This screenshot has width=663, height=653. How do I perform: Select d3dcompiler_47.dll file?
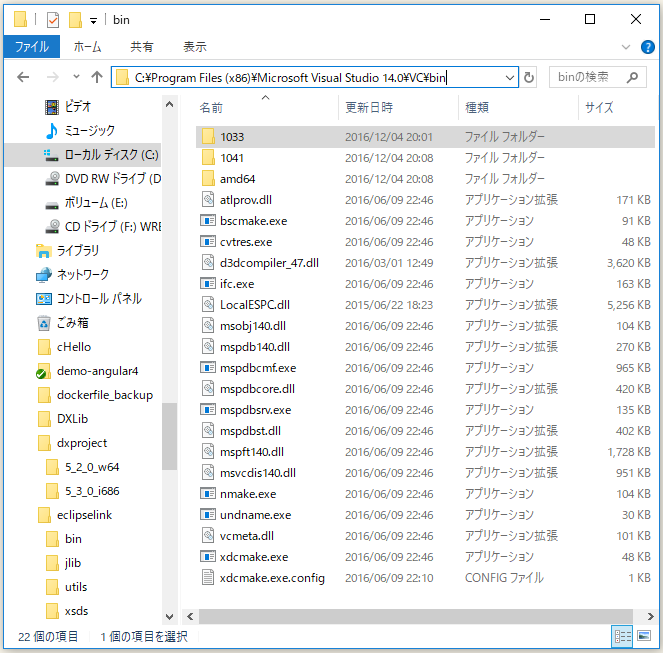(425, 263)
